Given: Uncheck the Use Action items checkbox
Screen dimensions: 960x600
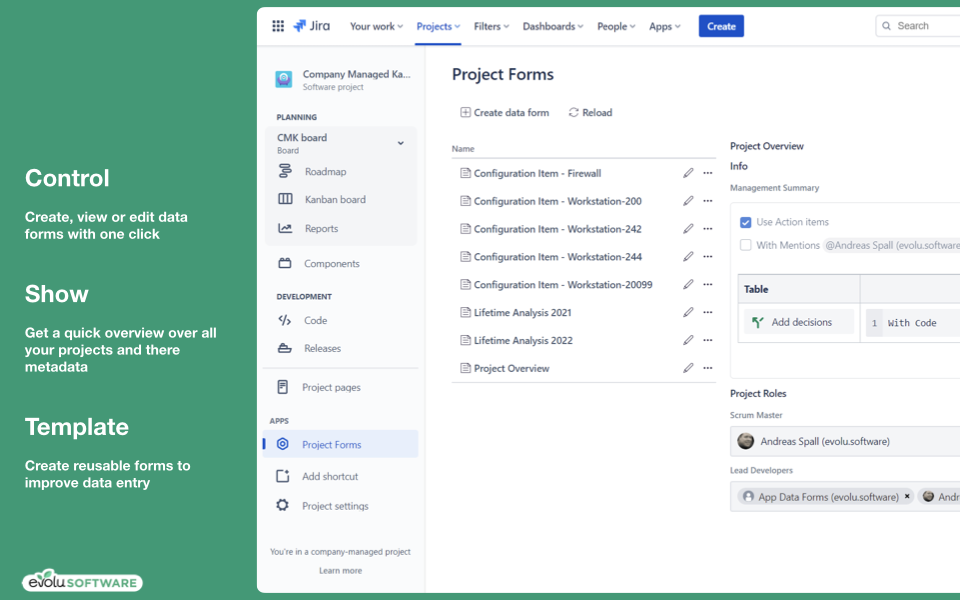Looking at the screenshot, I should coord(744,222).
